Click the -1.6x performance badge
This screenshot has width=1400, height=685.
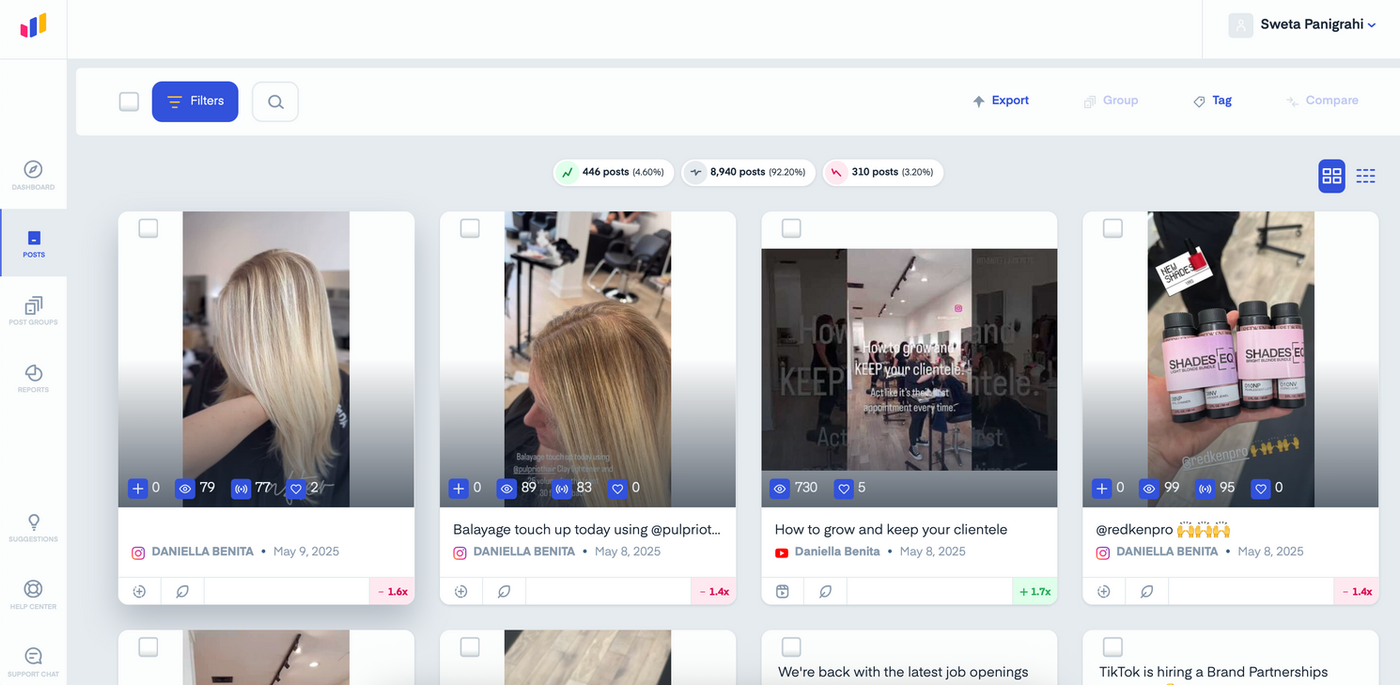392,591
